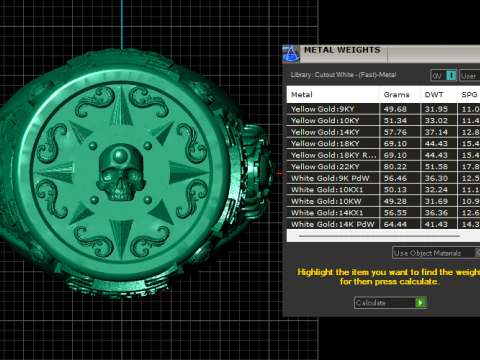Select the Yellow Gold:18KY R... row
This screenshot has width=480, height=360.
pos(383,155)
